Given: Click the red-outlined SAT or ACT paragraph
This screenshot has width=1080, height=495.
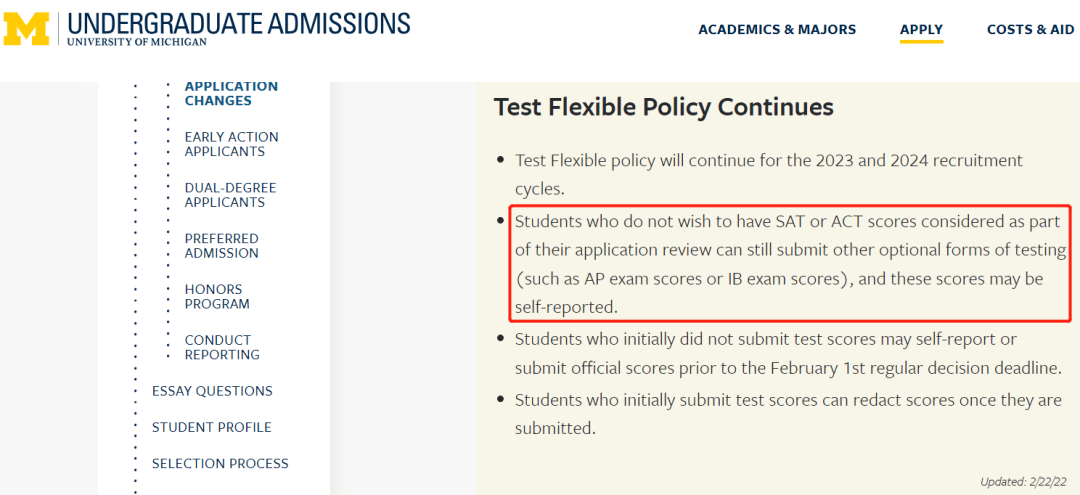Looking at the screenshot, I should coord(790,264).
